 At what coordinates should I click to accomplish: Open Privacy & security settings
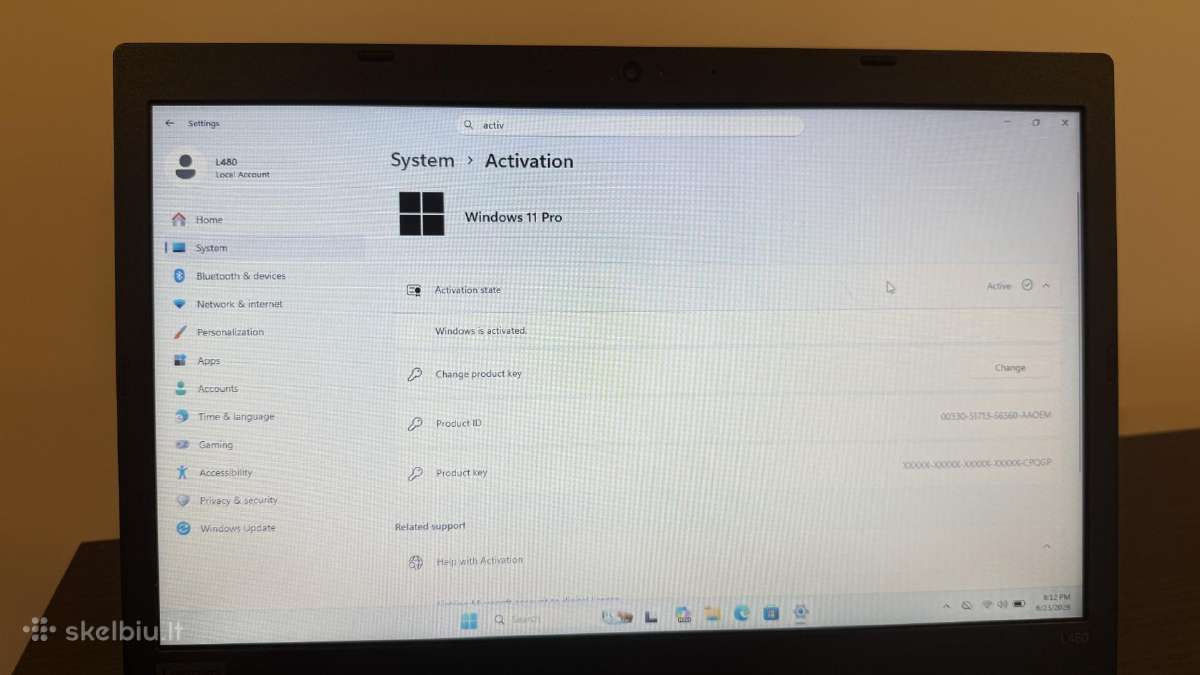[238, 500]
